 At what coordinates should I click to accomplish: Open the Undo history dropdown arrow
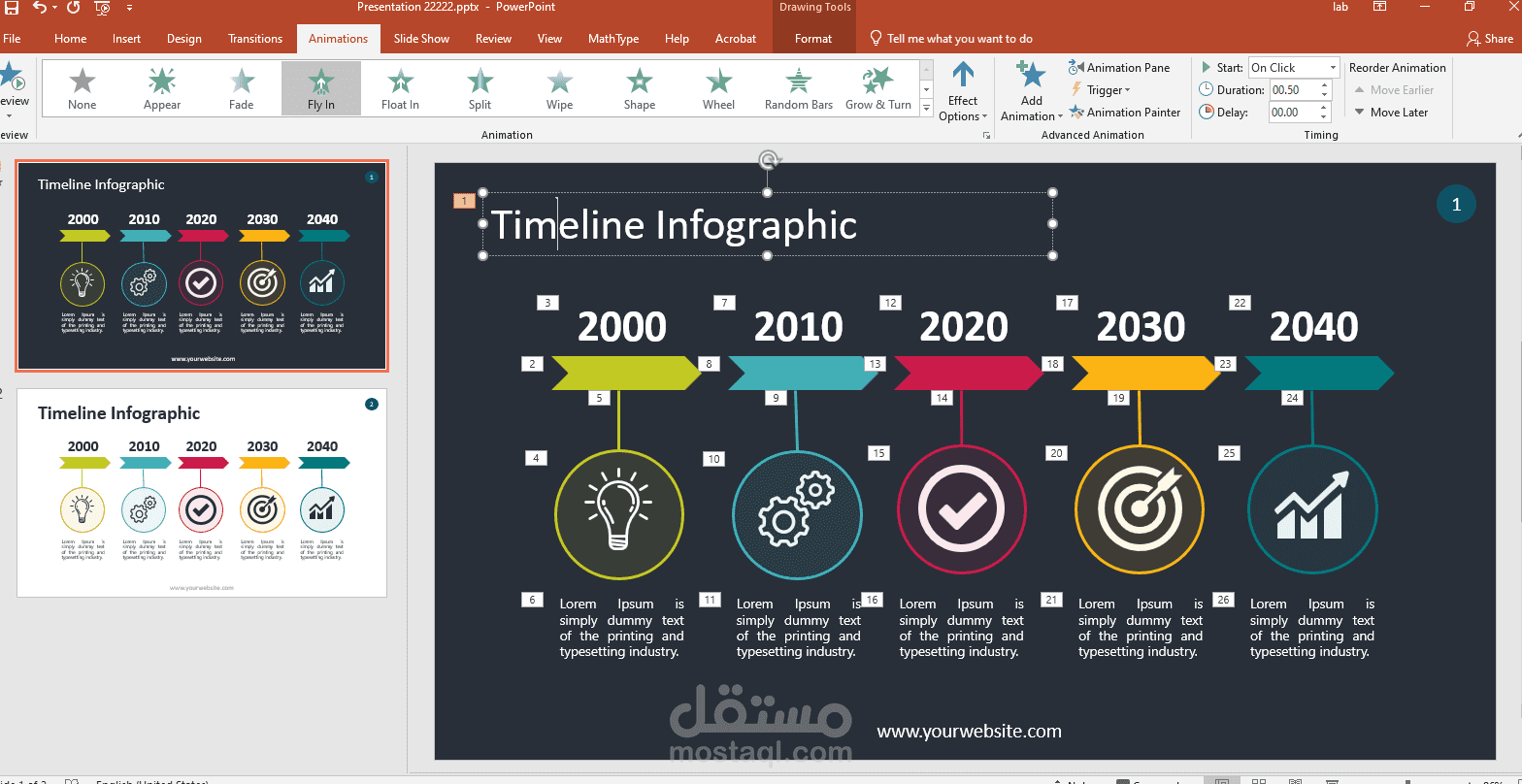point(54,8)
